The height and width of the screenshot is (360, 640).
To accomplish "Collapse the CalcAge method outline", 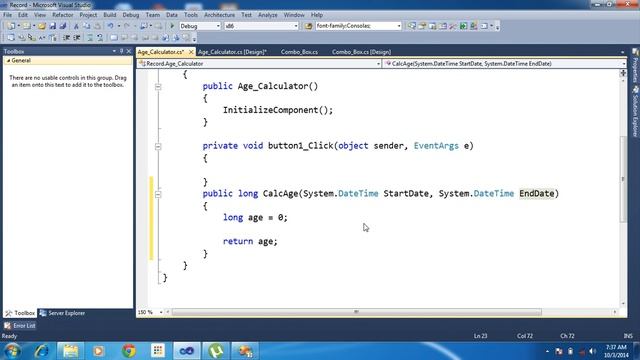I will [x=158, y=194].
